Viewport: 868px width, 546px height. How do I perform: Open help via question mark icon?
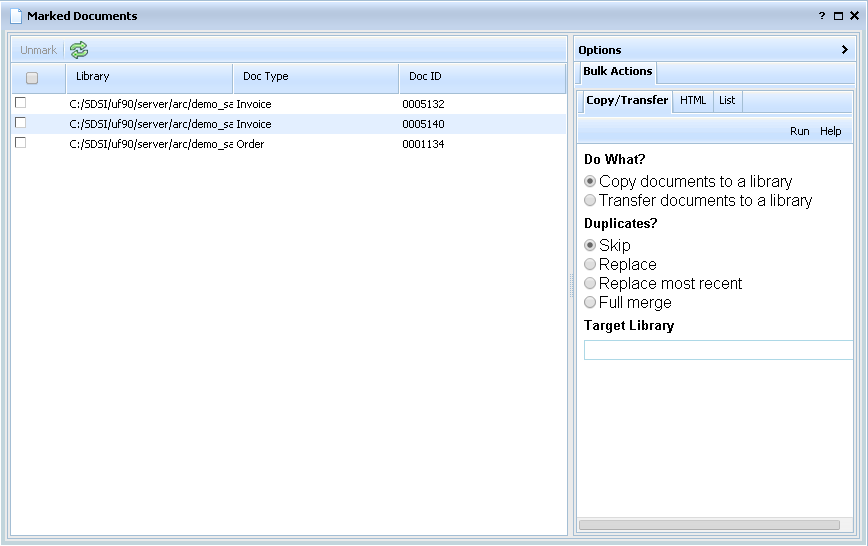[822, 16]
